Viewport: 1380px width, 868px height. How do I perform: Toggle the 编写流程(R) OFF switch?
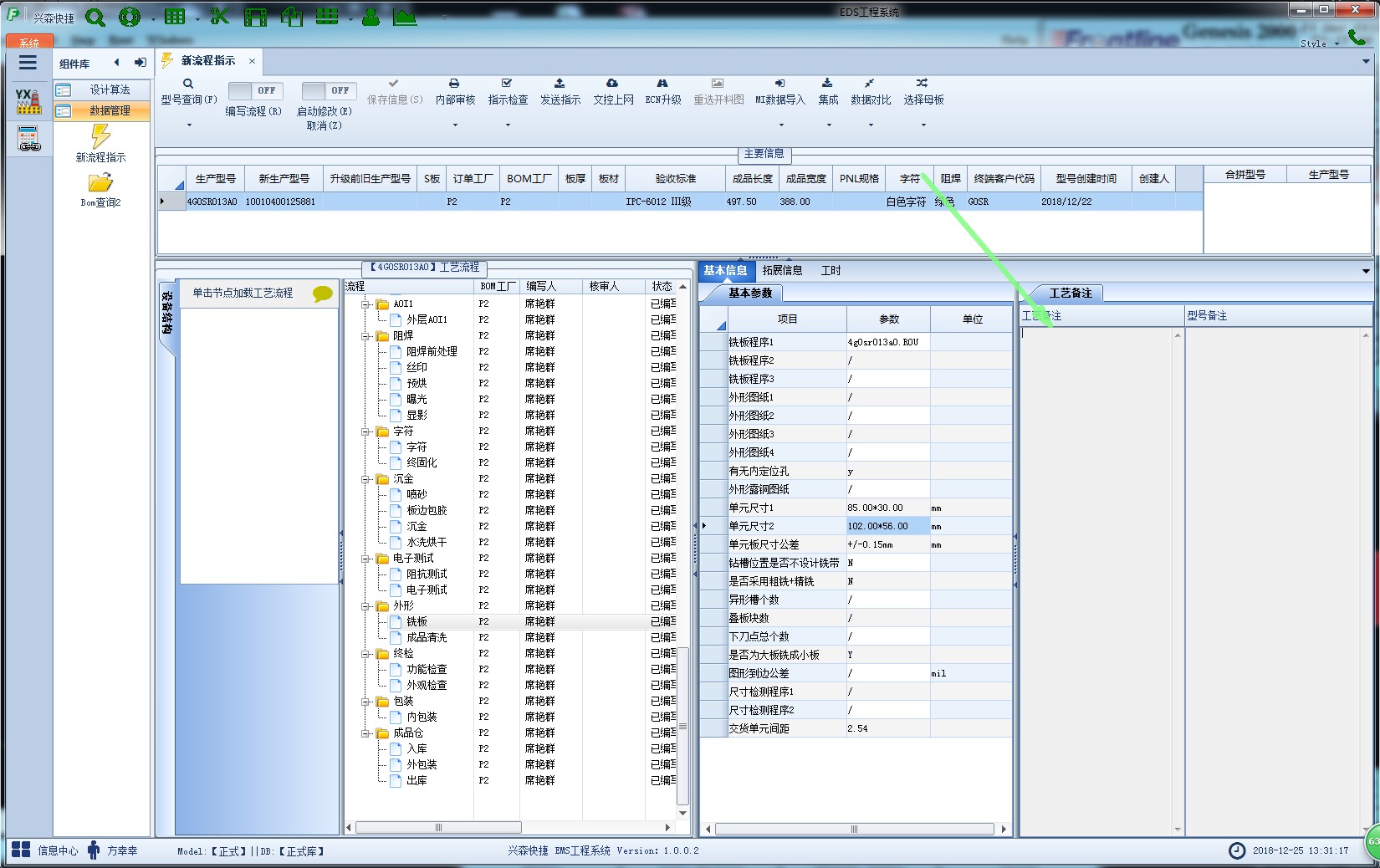(255, 90)
